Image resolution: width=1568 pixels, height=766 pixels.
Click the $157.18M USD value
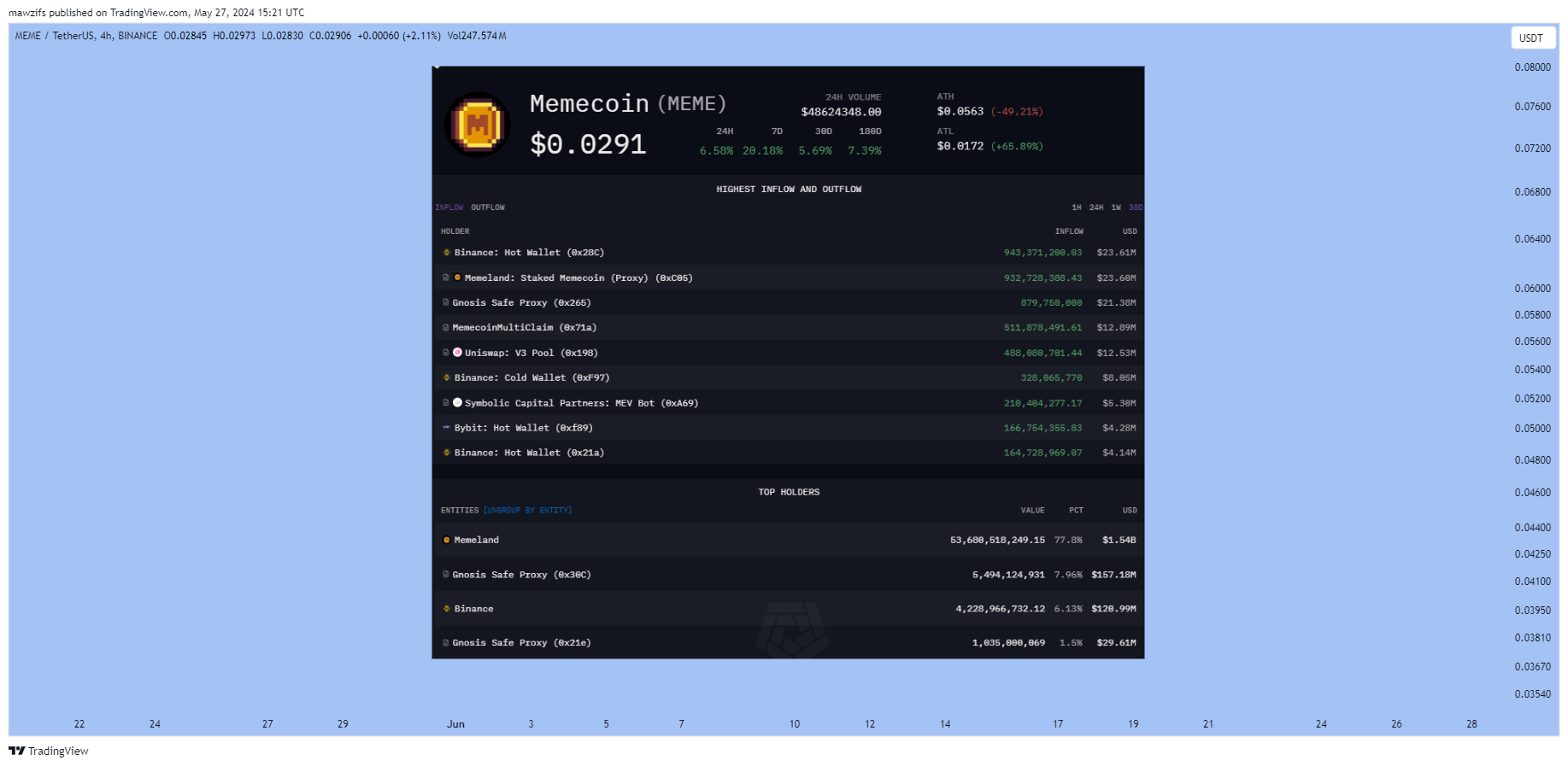click(1113, 575)
